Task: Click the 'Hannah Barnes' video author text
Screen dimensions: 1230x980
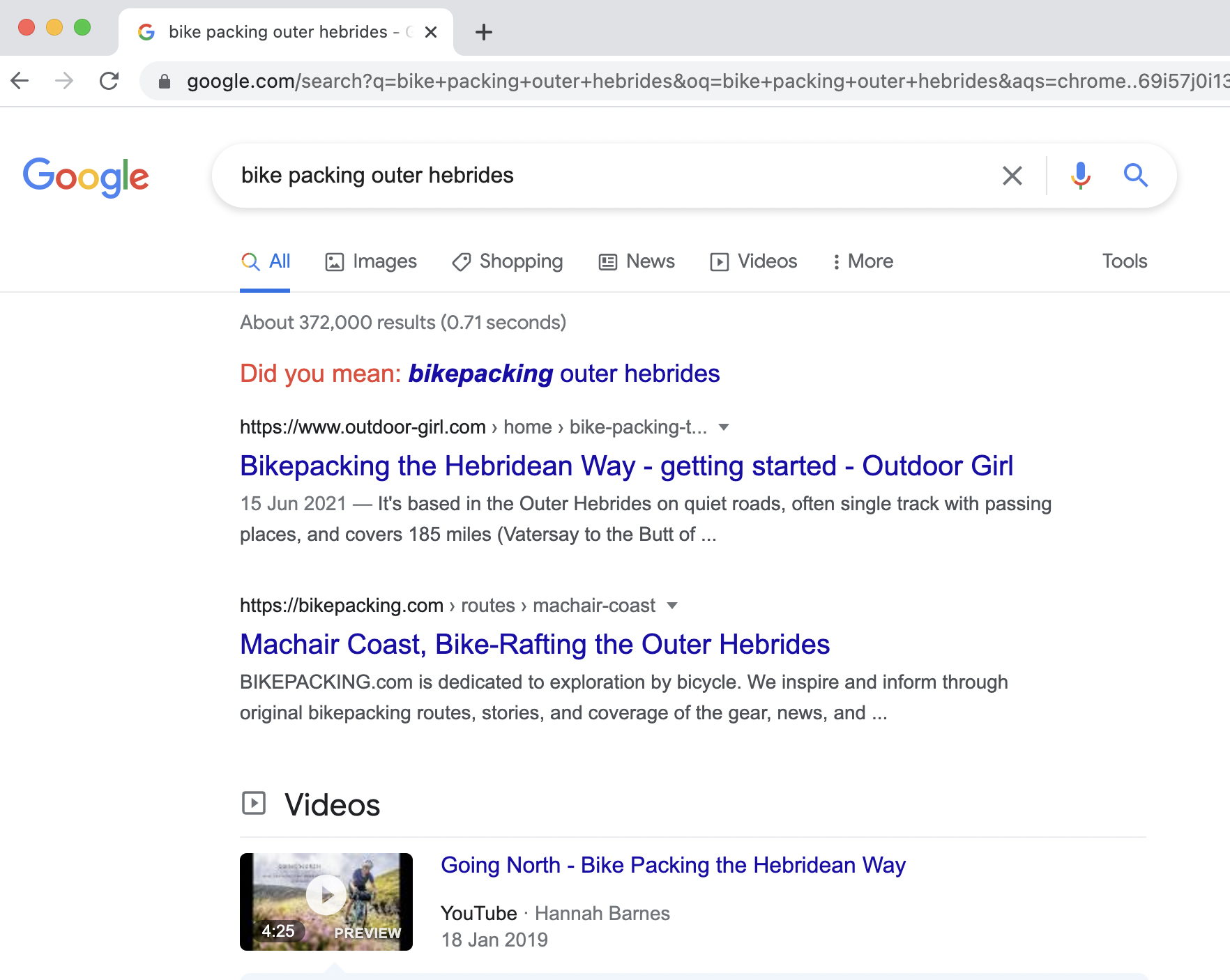Action: click(x=602, y=914)
